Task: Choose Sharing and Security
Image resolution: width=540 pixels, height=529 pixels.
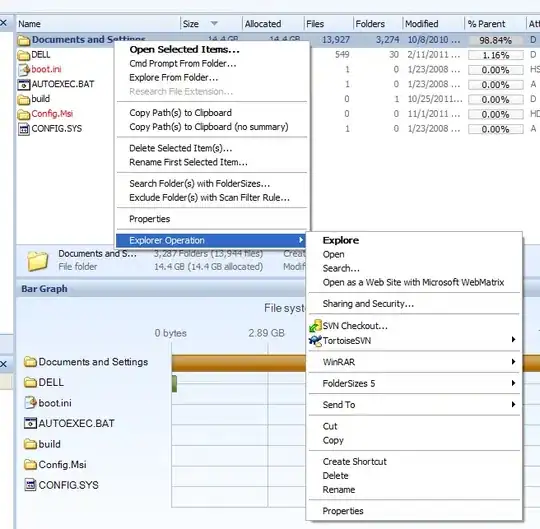Action: (x=414, y=304)
